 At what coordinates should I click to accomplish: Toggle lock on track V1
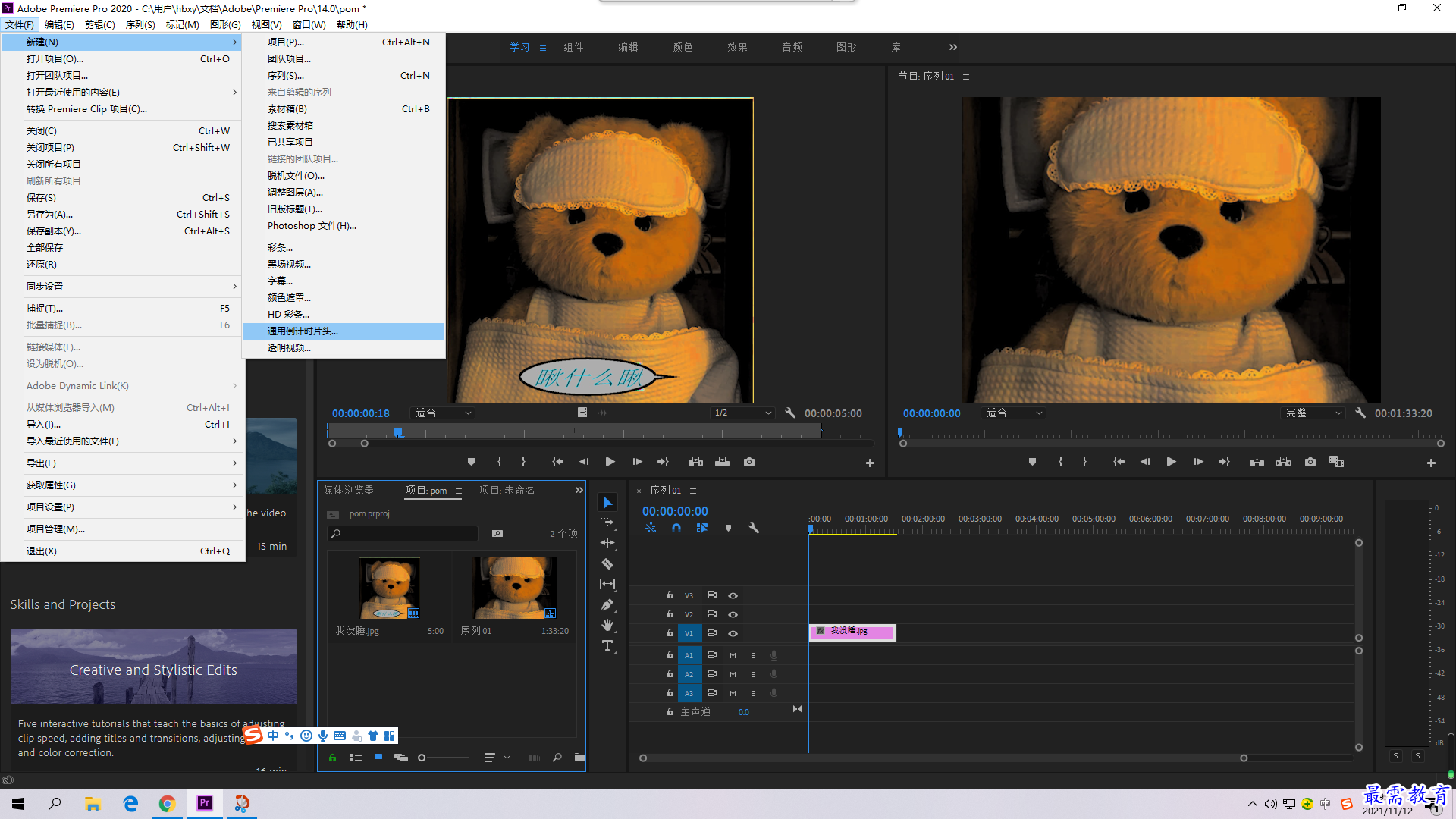670,633
